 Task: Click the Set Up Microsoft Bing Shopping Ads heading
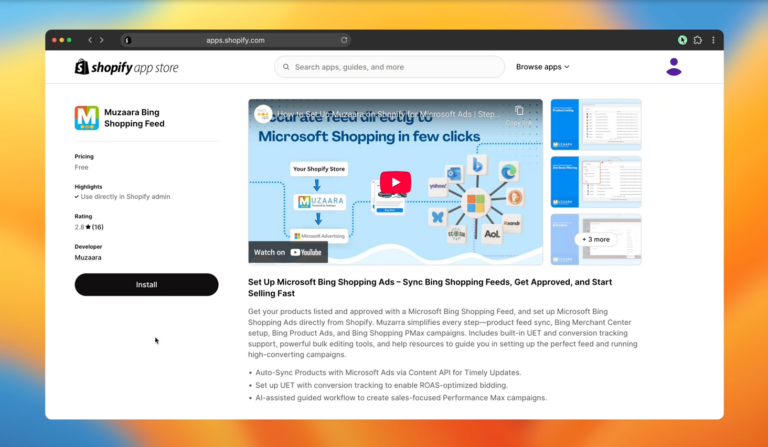tap(430, 288)
